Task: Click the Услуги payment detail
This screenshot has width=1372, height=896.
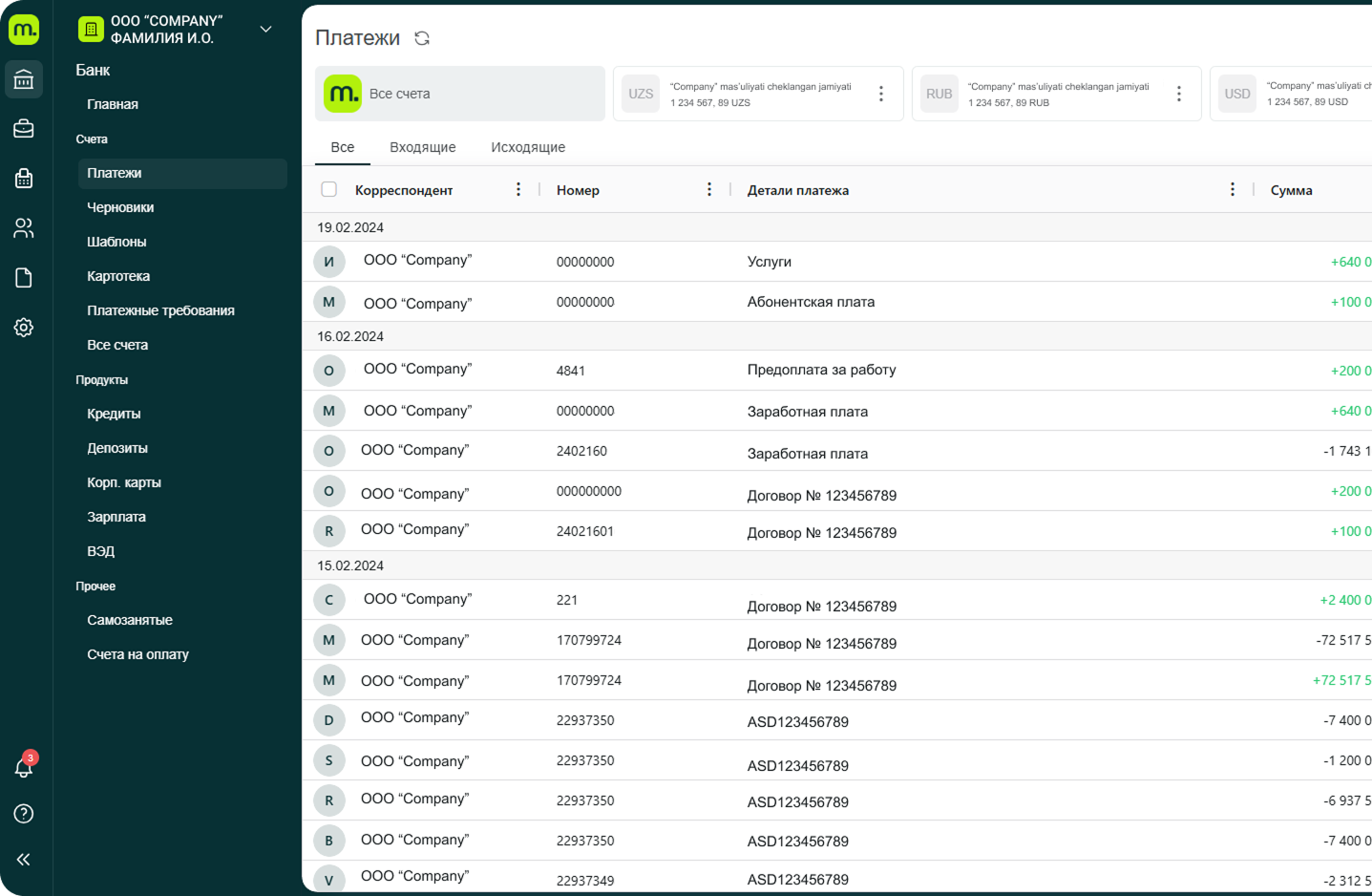Action: pos(769,262)
